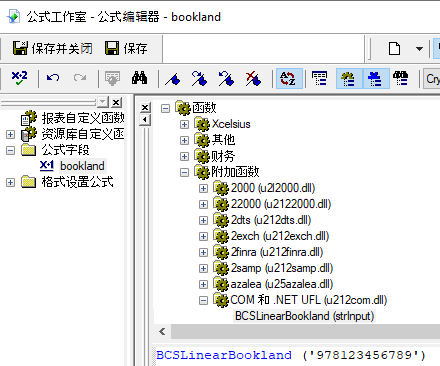Click the 公式字段 folder icon
440x366 pixels.
pos(29,150)
